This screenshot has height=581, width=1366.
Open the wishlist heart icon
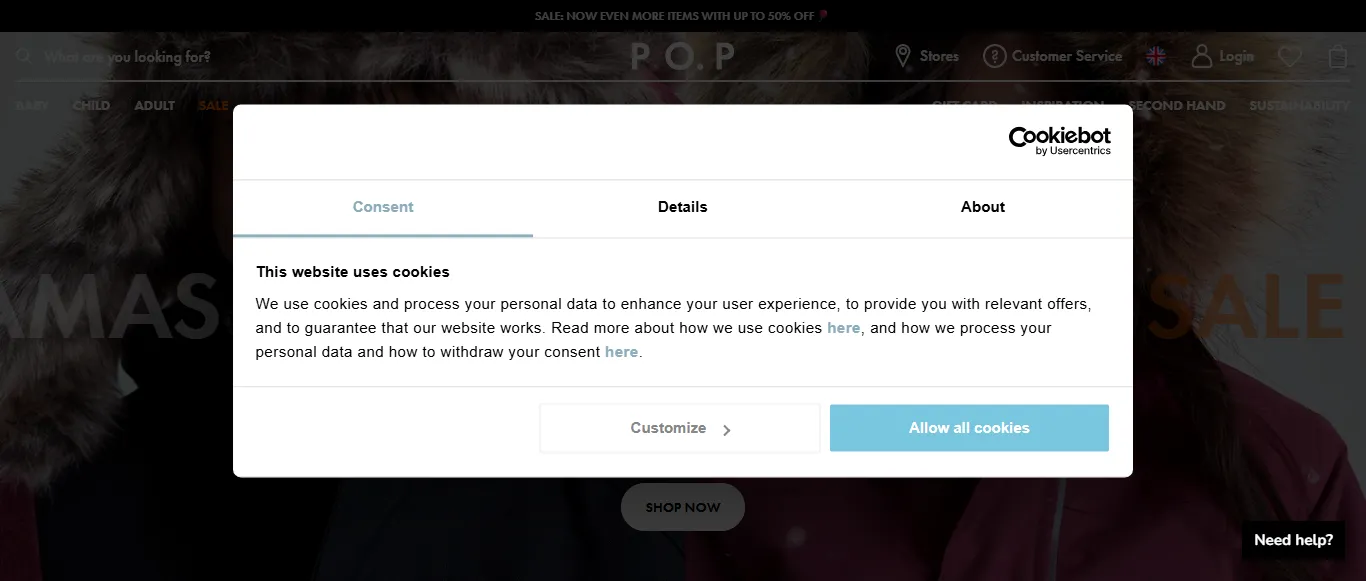pos(1290,57)
